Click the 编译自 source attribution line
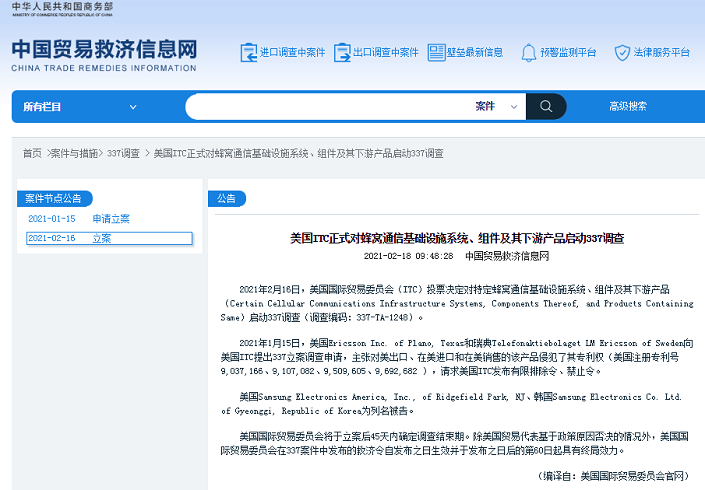Image resolution: width=705 pixels, height=490 pixels. point(613,476)
